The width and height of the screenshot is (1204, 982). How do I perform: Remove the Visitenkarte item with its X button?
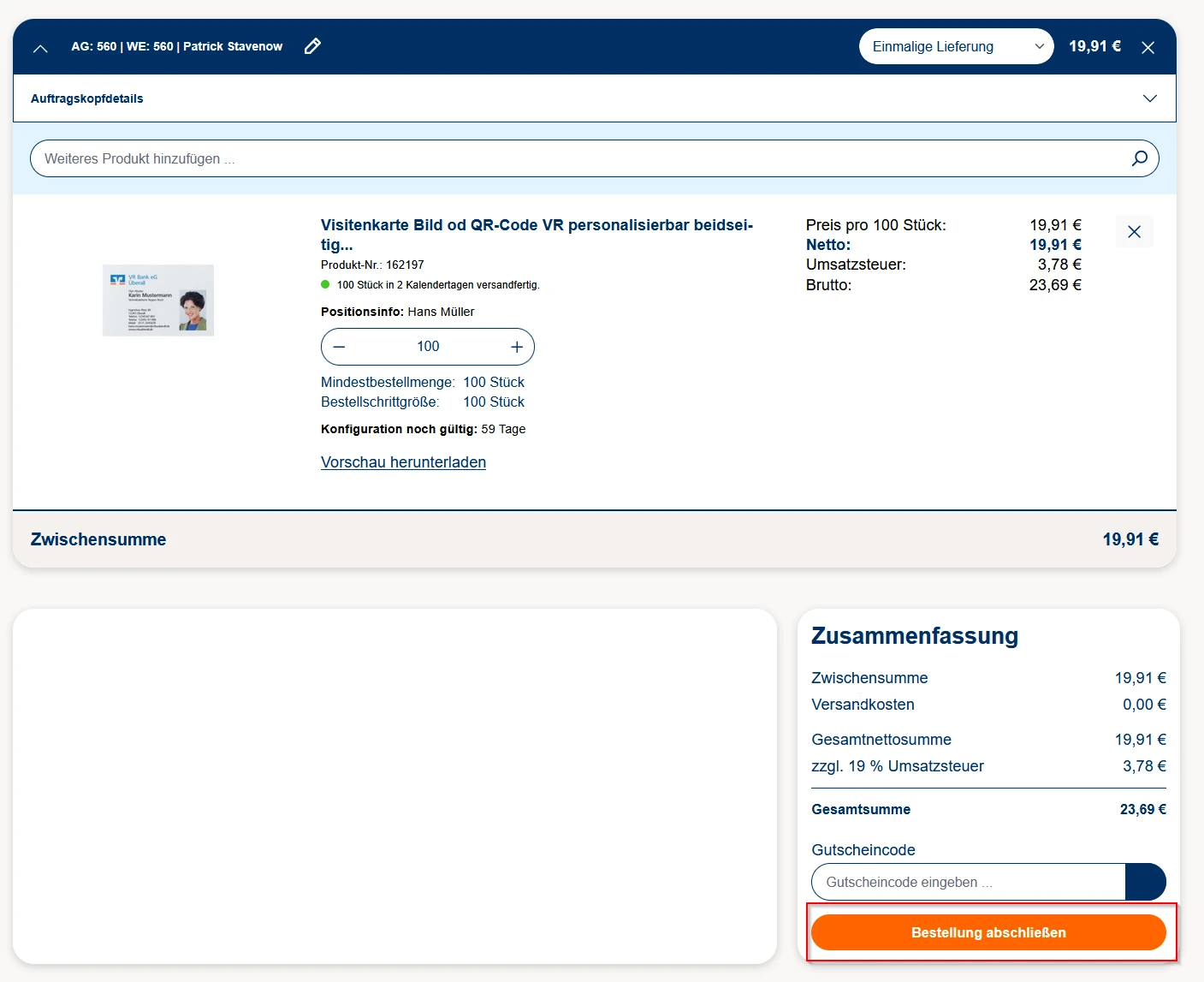click(x=1134, y=232)
